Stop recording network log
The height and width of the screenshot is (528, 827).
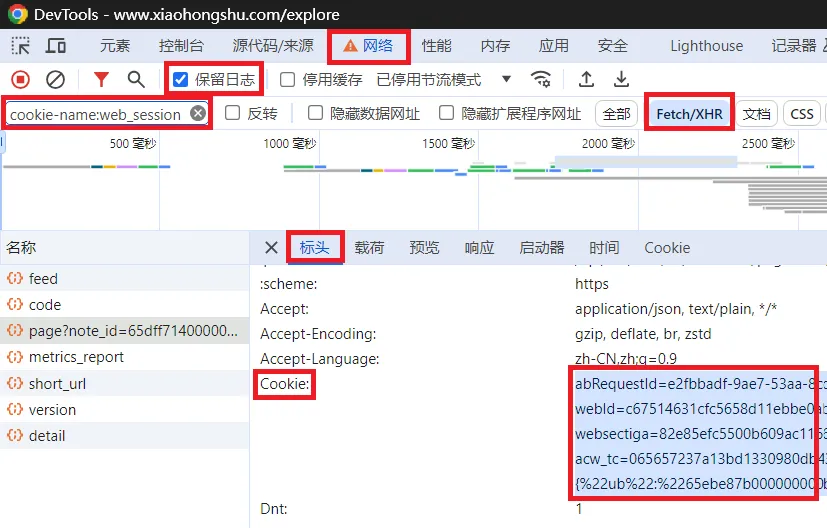pos(21,80)
